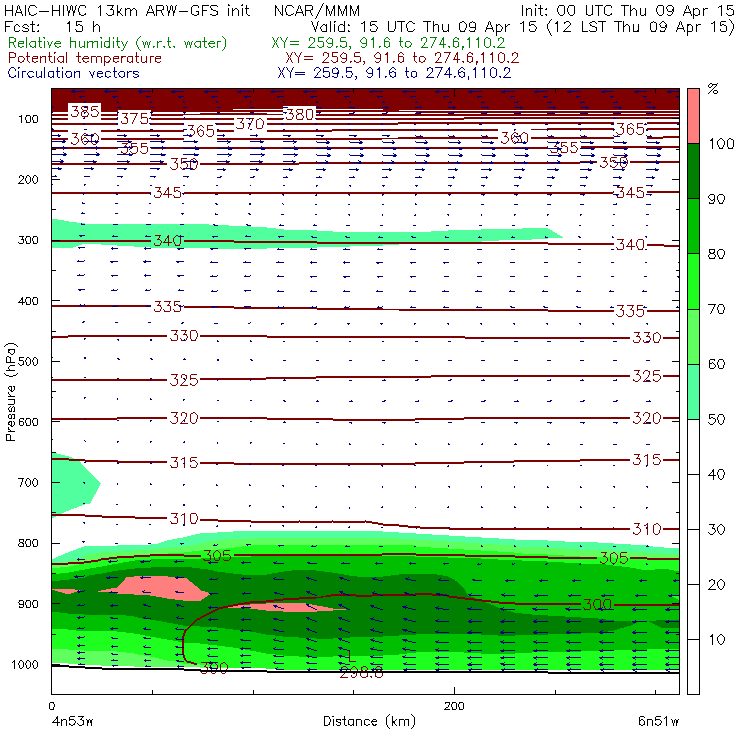
Task: Click the left-side '340' contour label
Action: [167, 241]
